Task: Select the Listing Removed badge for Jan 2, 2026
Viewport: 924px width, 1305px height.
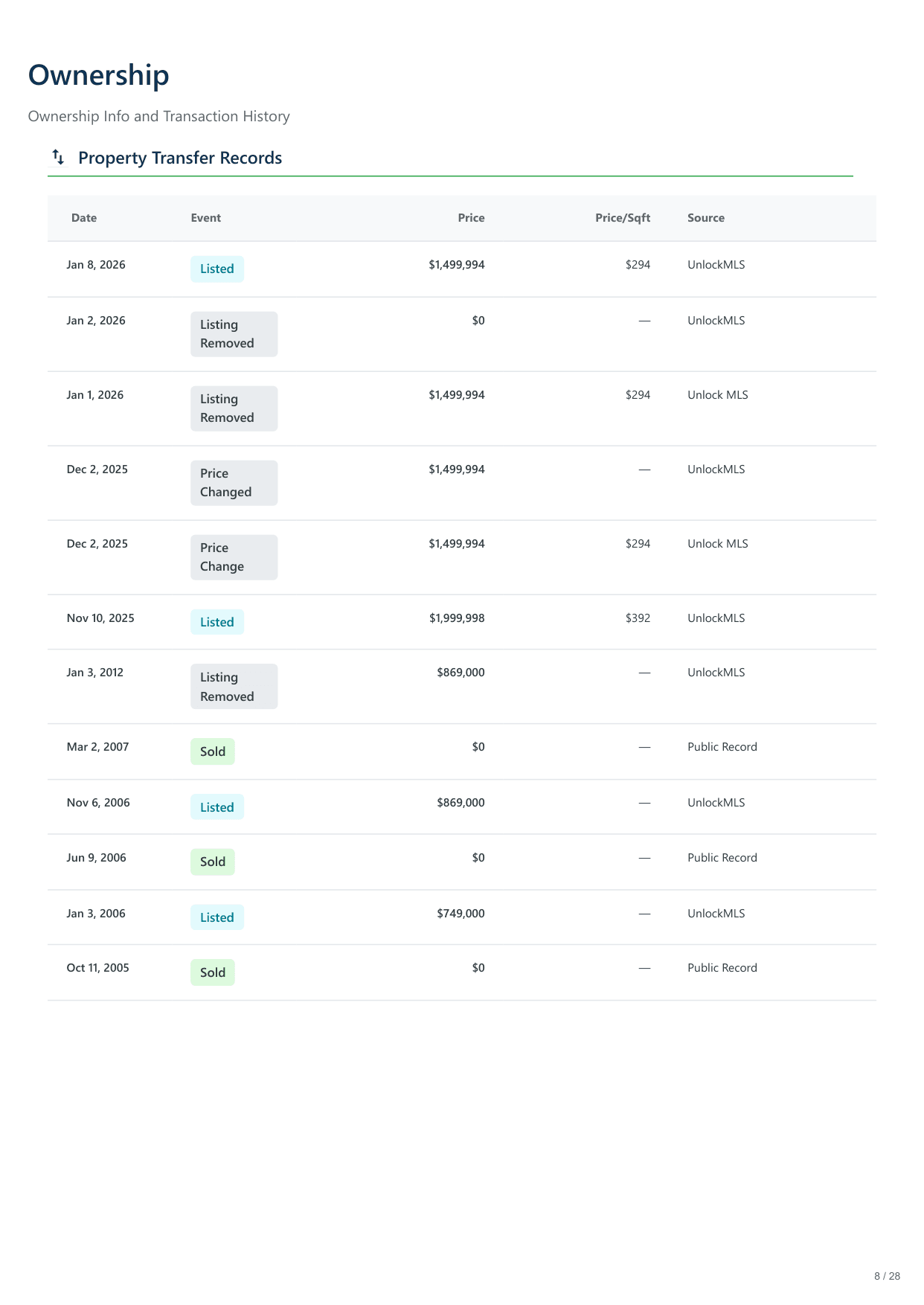Action: pos(234,334)
